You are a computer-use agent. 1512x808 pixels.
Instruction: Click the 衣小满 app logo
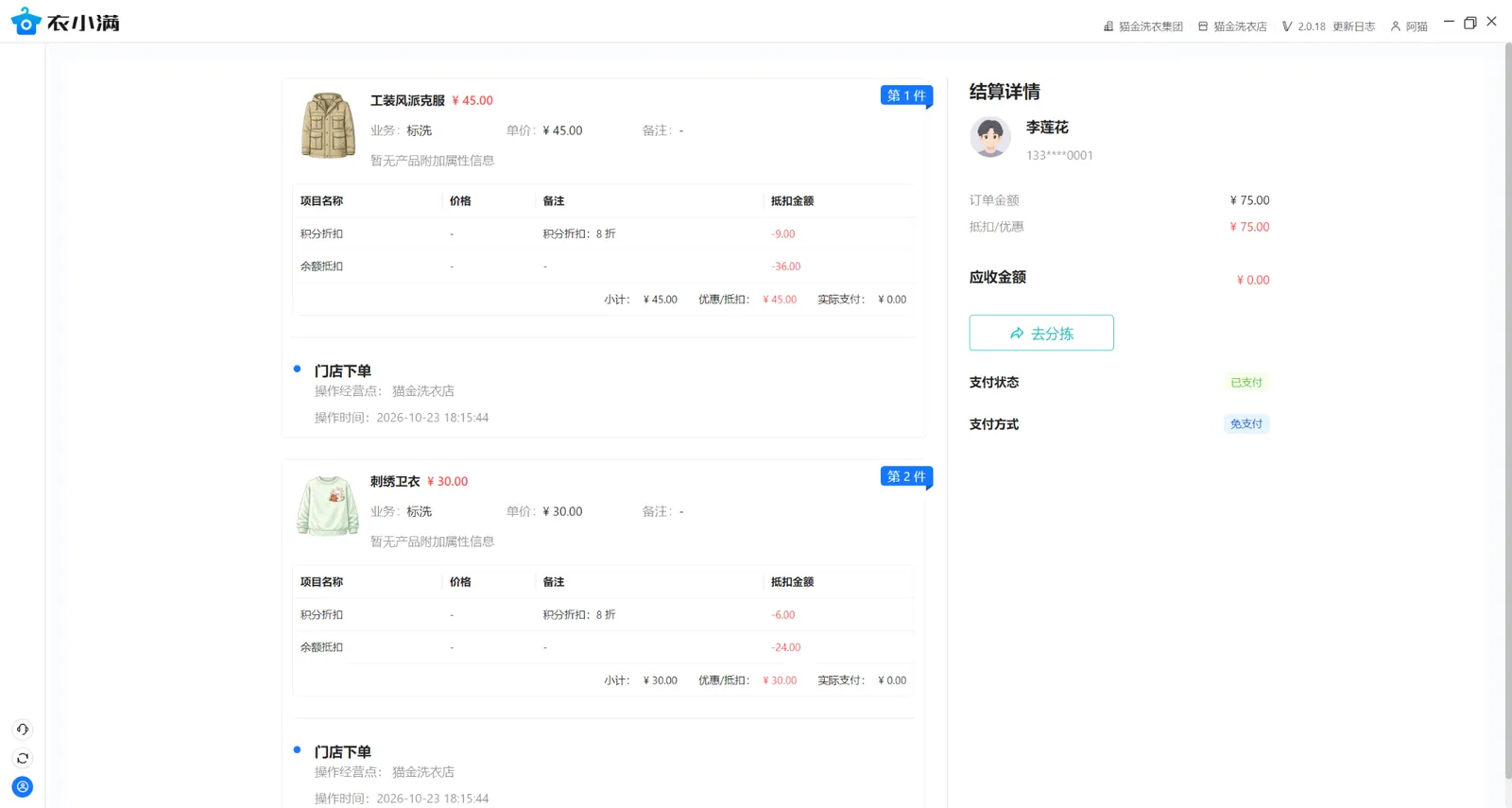point(65,22)
